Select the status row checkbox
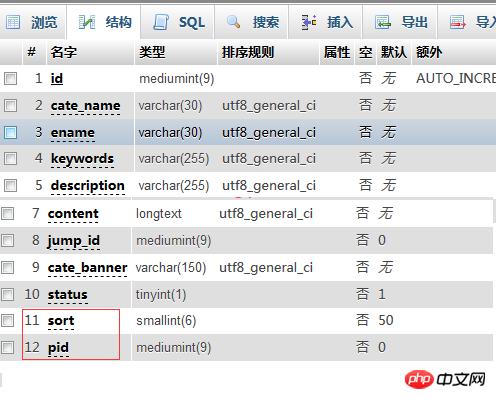The image size is (496, 399). point(7,294)
